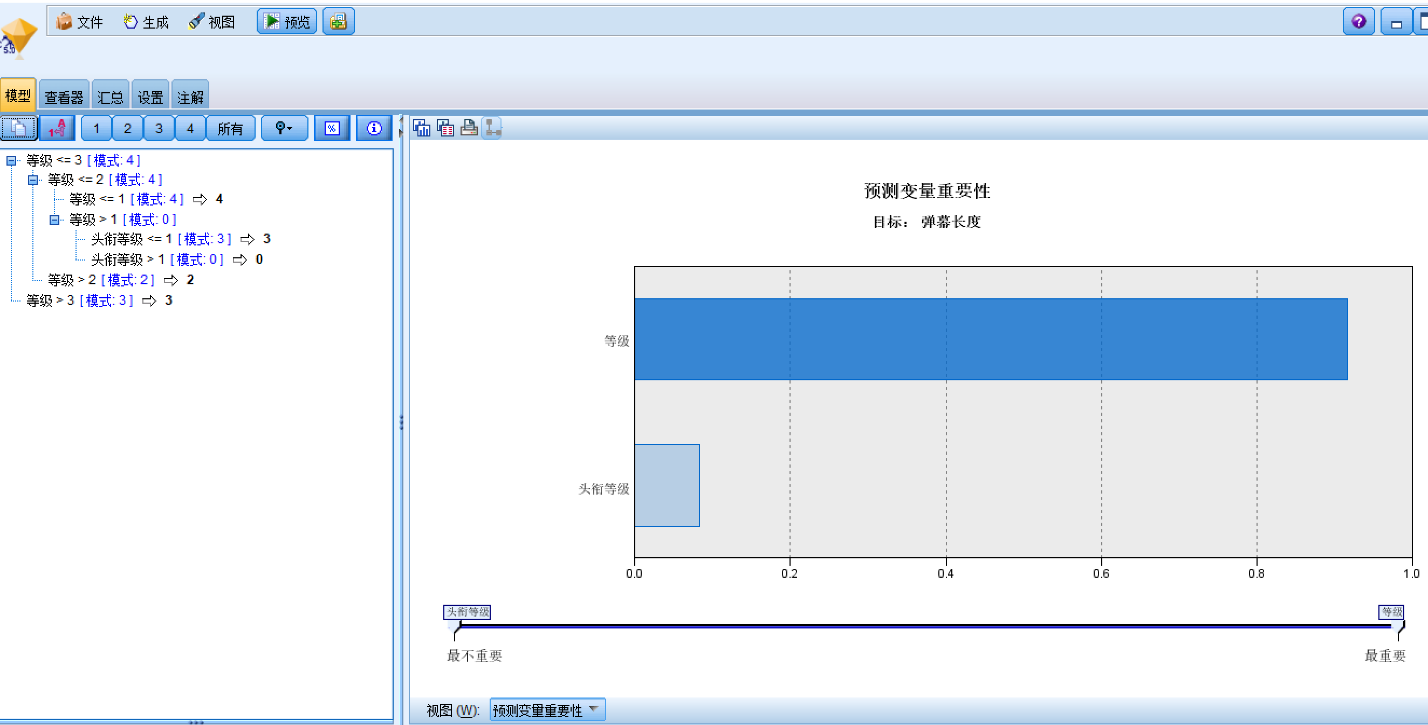Click the bar chart copy icon in the chart toolbar
Screen dimensions: 1428x725
tap(422, 128)
